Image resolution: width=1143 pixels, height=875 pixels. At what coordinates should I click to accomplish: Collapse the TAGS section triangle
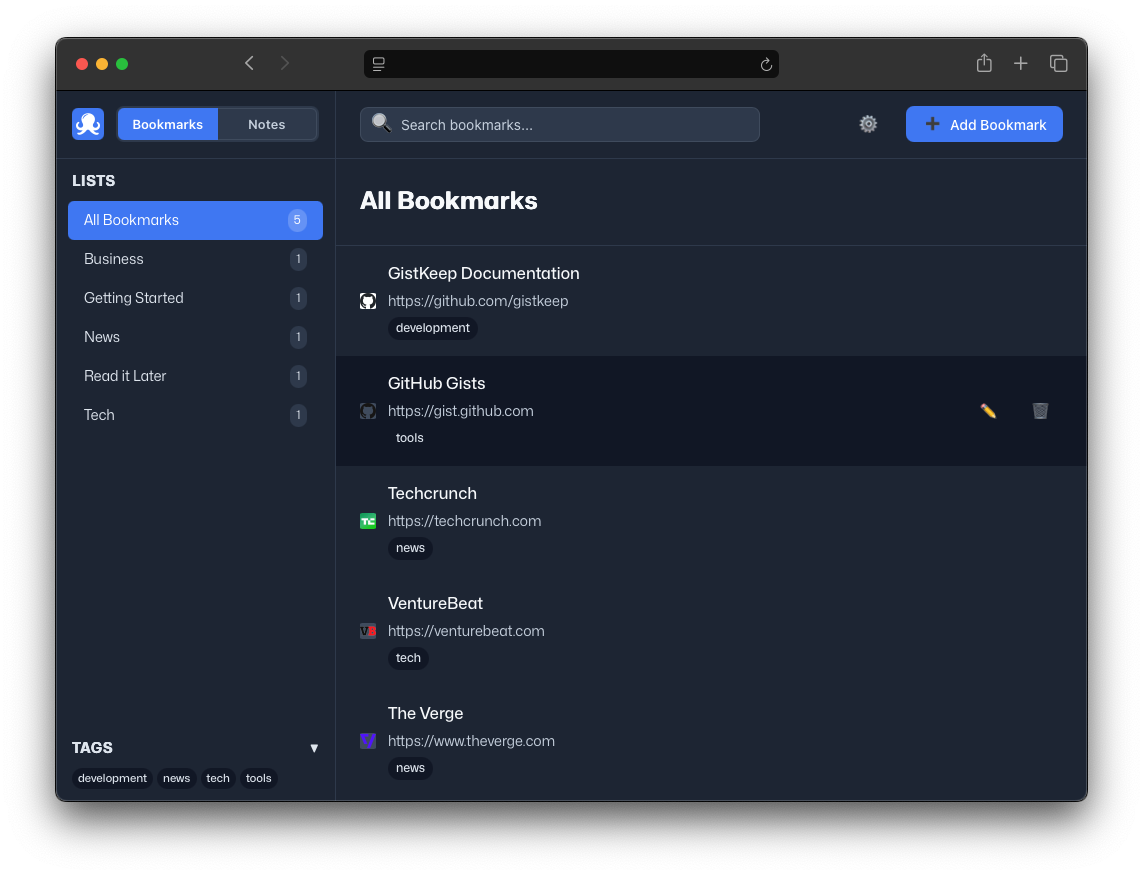coord(314,748)
